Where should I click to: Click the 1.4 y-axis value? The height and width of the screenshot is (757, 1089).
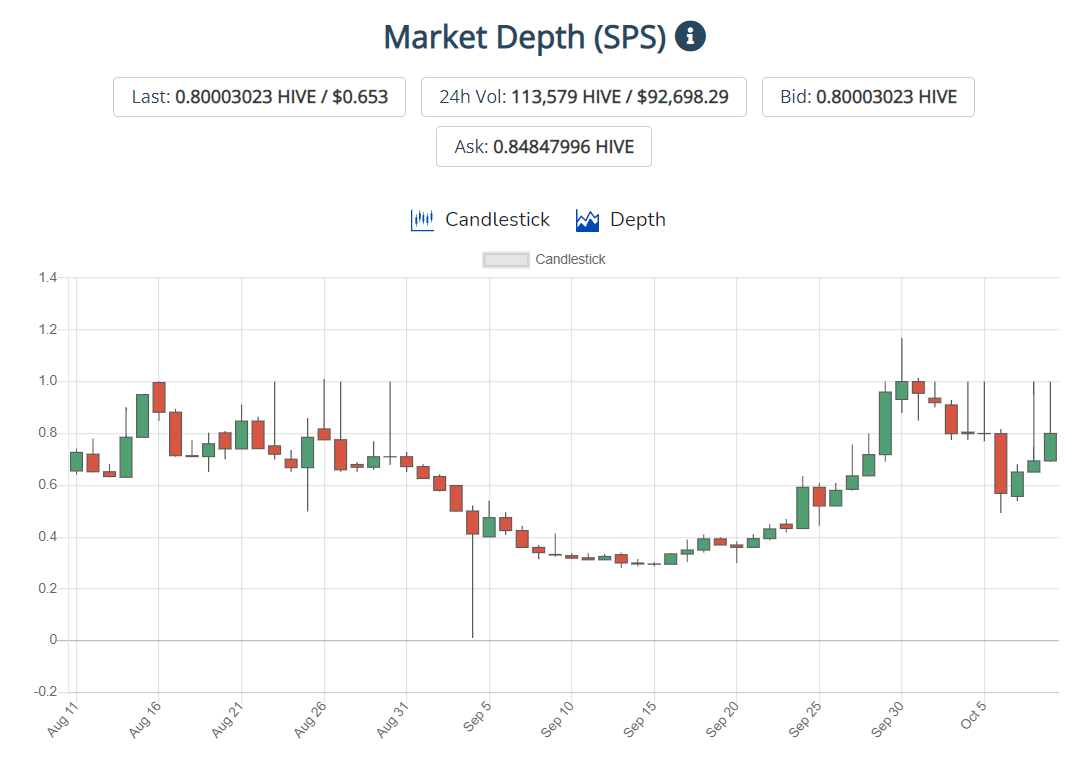tap(48, 278)
